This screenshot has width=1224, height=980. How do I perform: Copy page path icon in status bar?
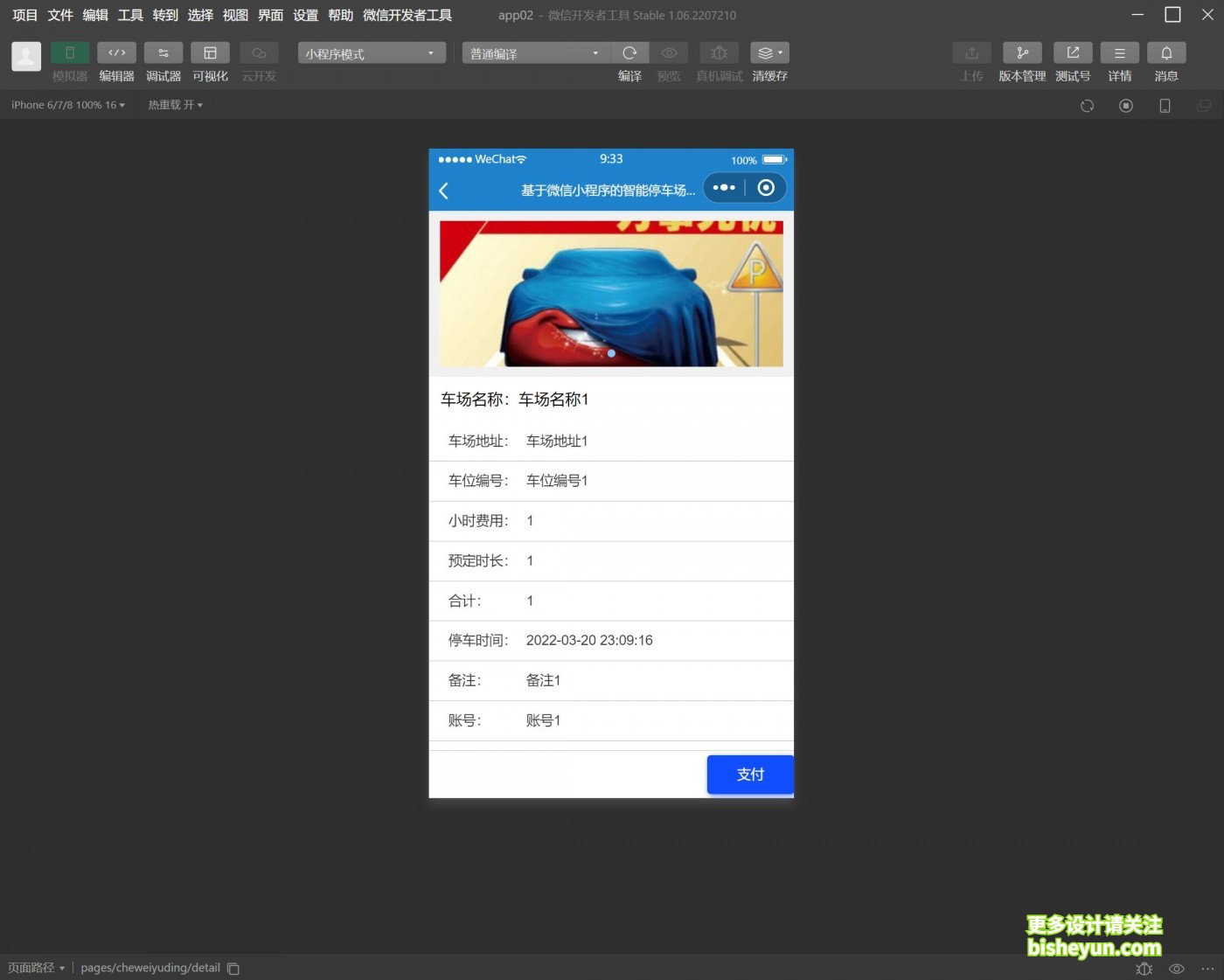pos(233,969)
